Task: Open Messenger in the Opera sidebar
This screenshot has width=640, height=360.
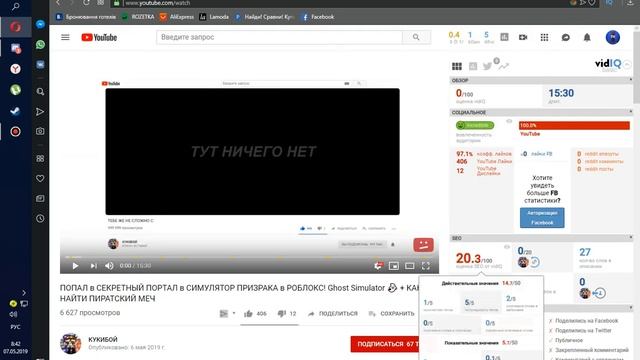Action: 40,24
